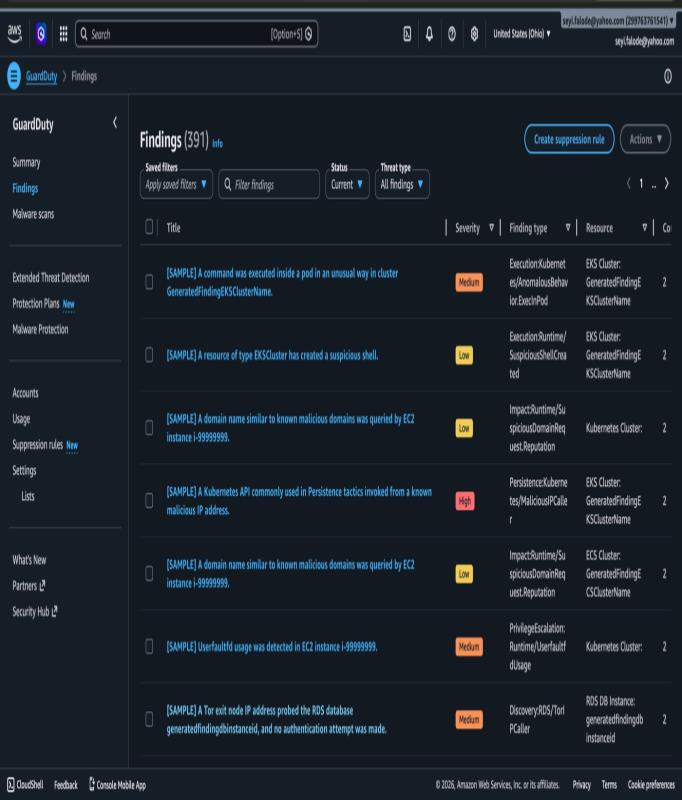Click the Create suppression rule button

(x=569, y=139)
